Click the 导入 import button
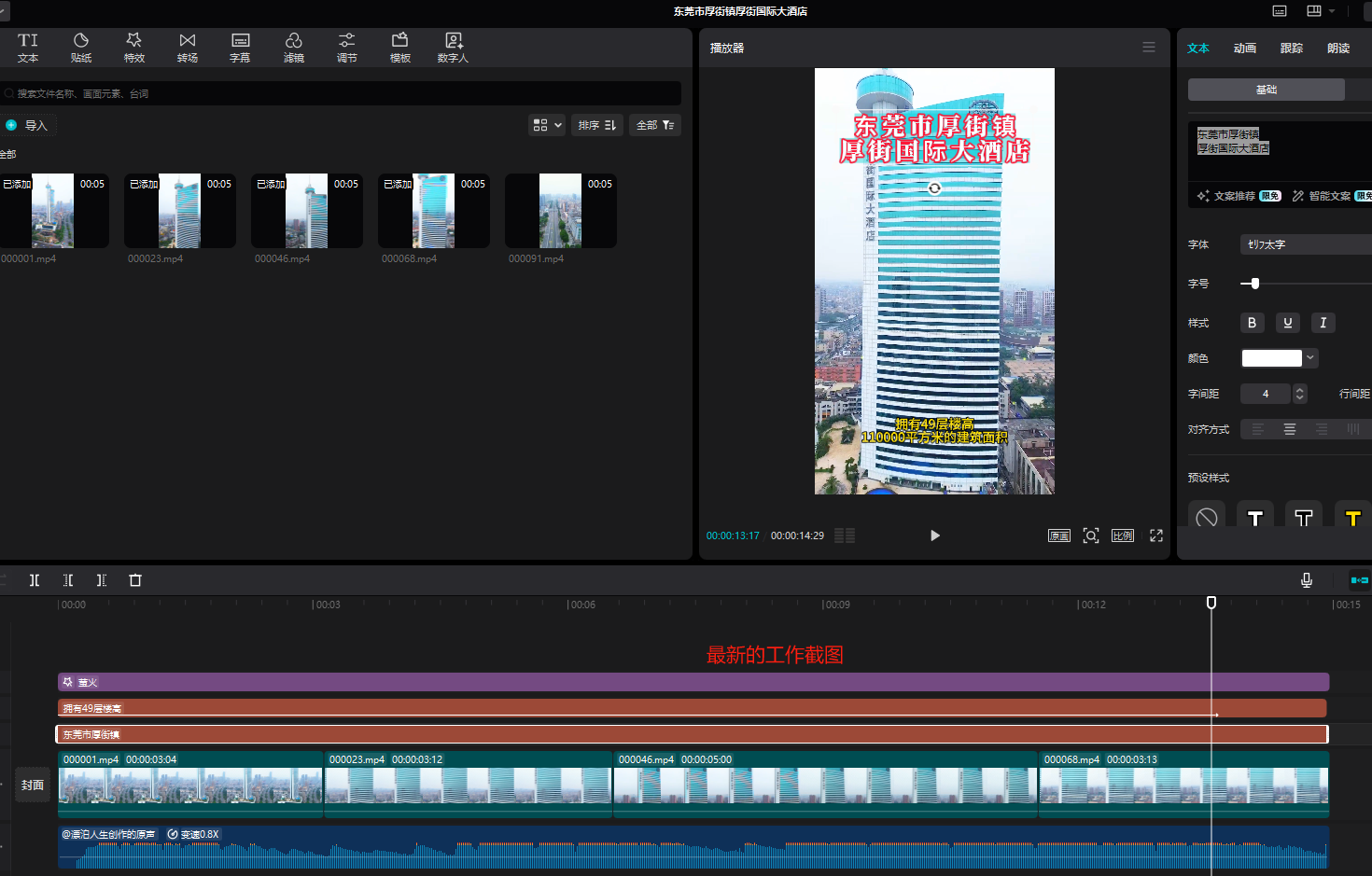Screen dimensions: 1372x876 28,125
